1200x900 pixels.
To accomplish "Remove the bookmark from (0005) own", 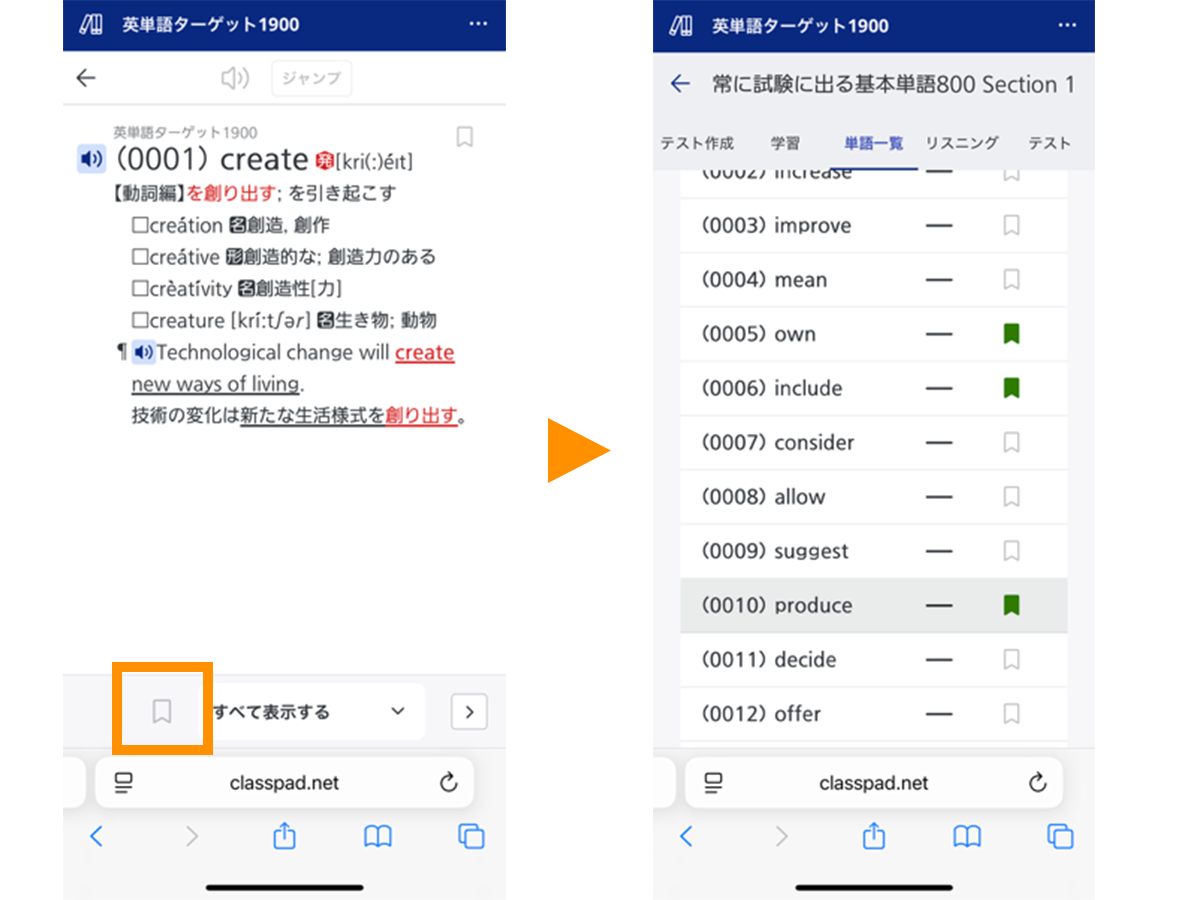I will [x=1011, y=334].
